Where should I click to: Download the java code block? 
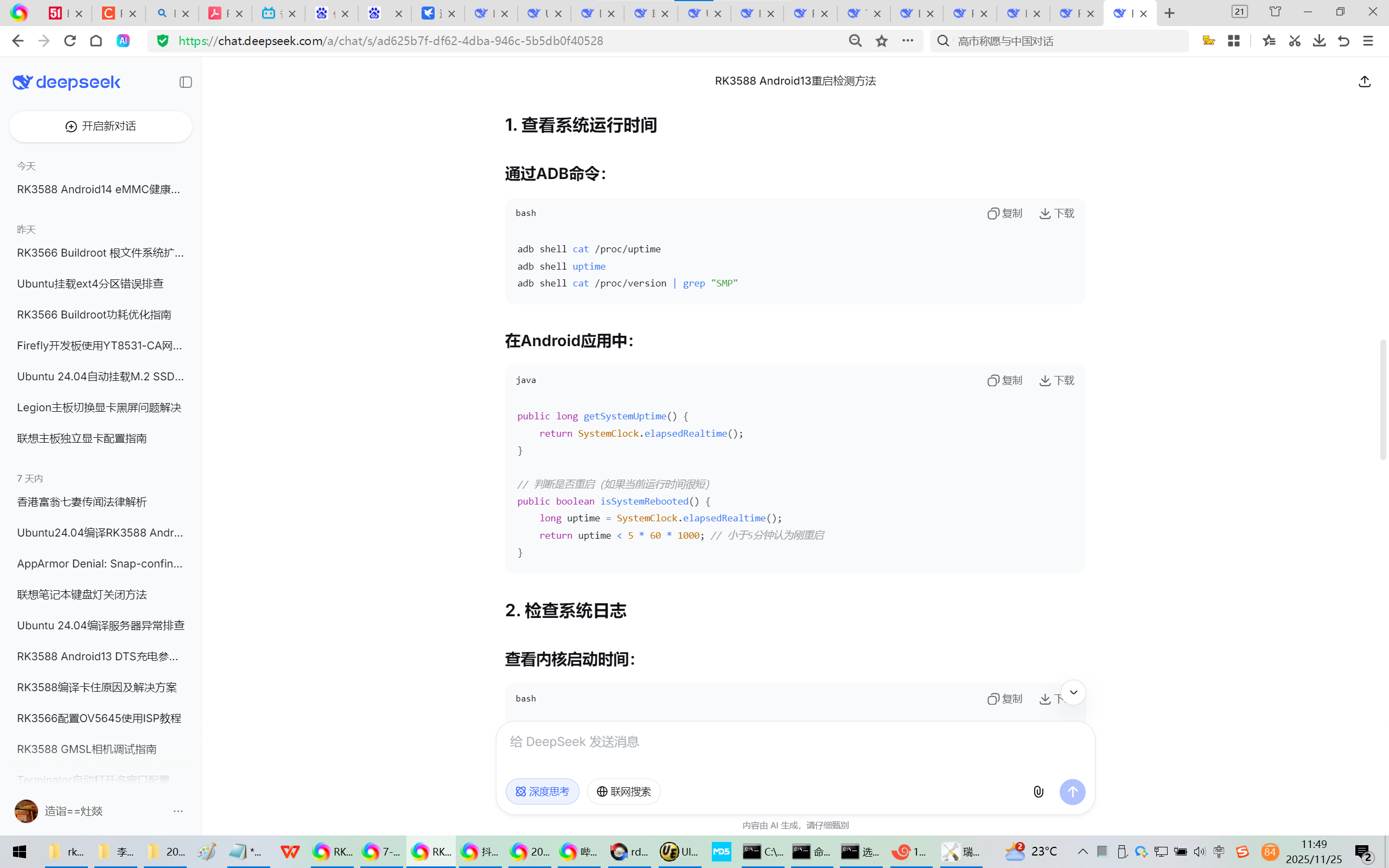pos(1057,381)
